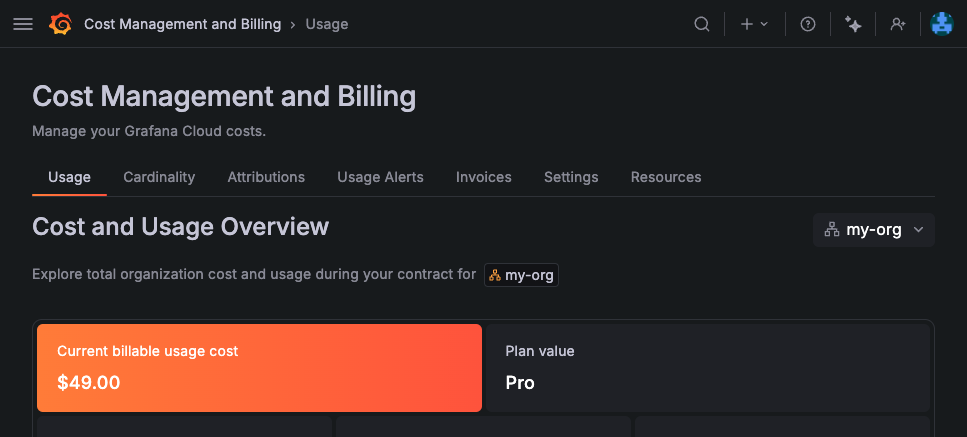
Task: Open the Attributions tab
Action: click(266, 178)
